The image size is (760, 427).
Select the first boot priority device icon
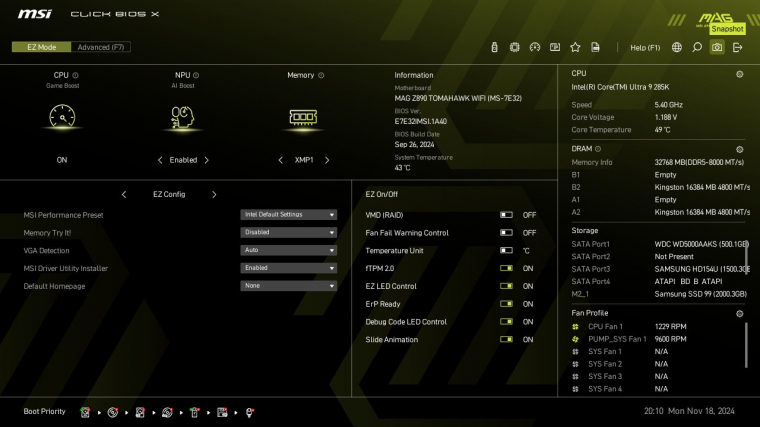point(85,412)
